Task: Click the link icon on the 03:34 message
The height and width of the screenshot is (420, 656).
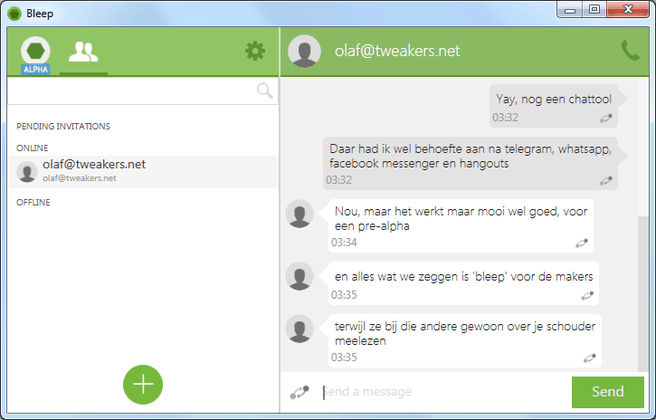Action: tap(582, 243)
